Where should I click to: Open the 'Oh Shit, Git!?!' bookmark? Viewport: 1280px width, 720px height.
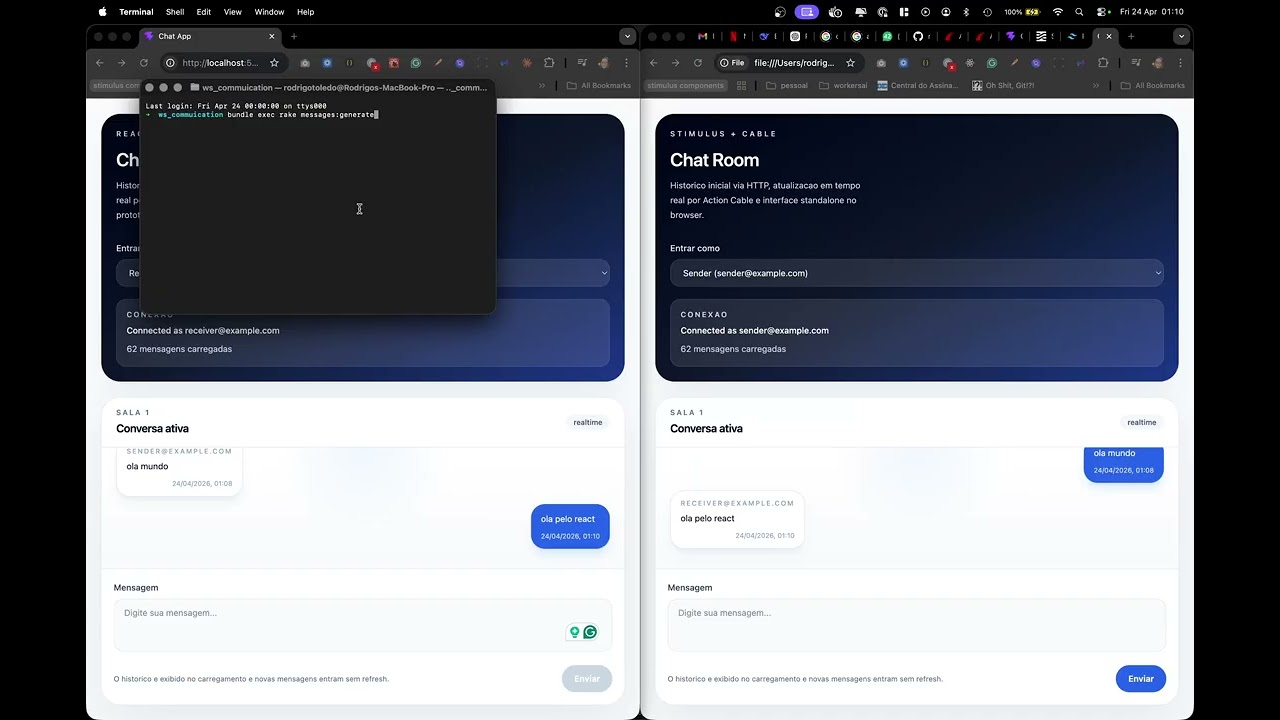(x=1003, y=86)
